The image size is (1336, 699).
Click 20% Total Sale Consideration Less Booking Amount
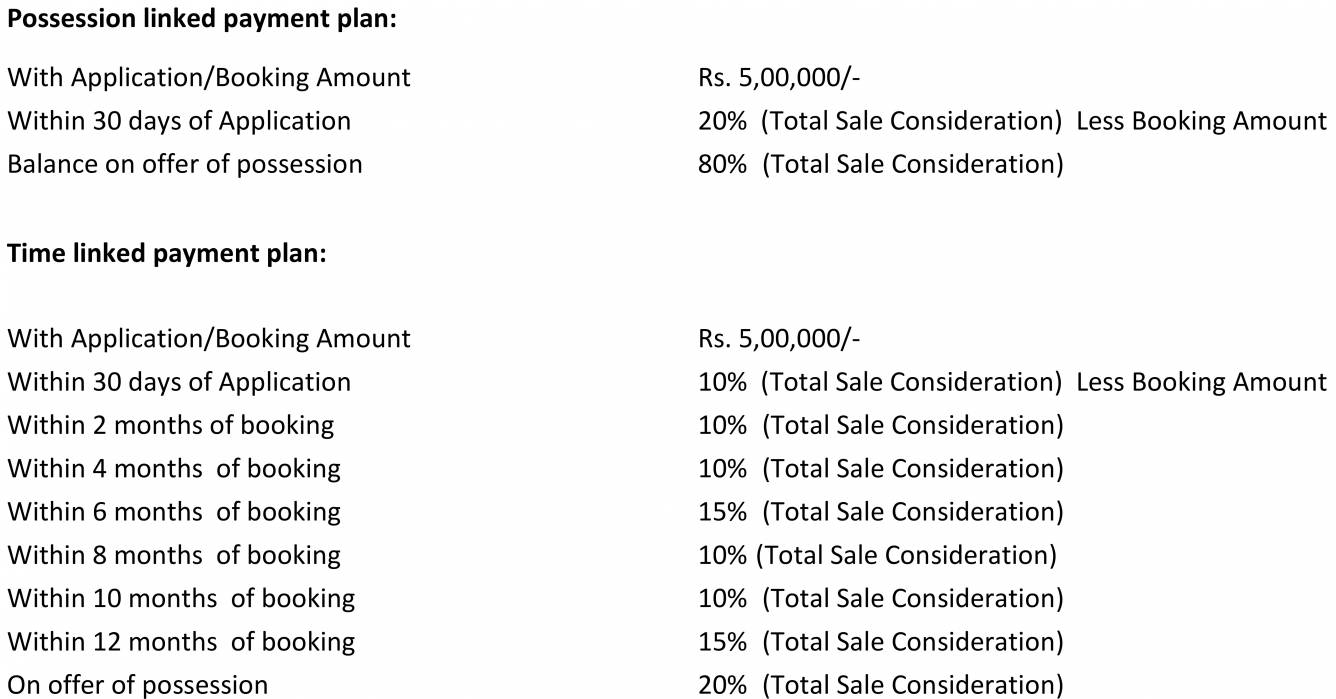1012,121
